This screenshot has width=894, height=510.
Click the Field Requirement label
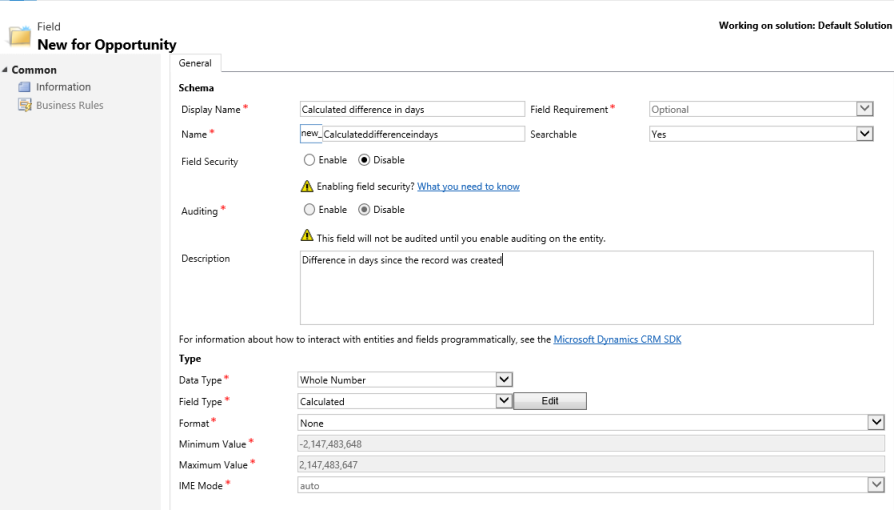pyautogui.click(x=569, y=110)
